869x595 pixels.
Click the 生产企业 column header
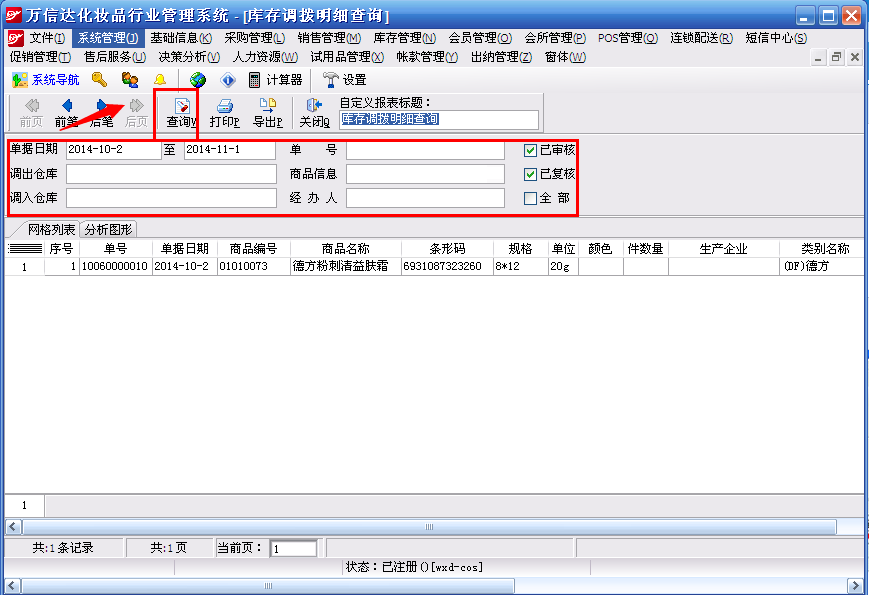click(723, 249)
